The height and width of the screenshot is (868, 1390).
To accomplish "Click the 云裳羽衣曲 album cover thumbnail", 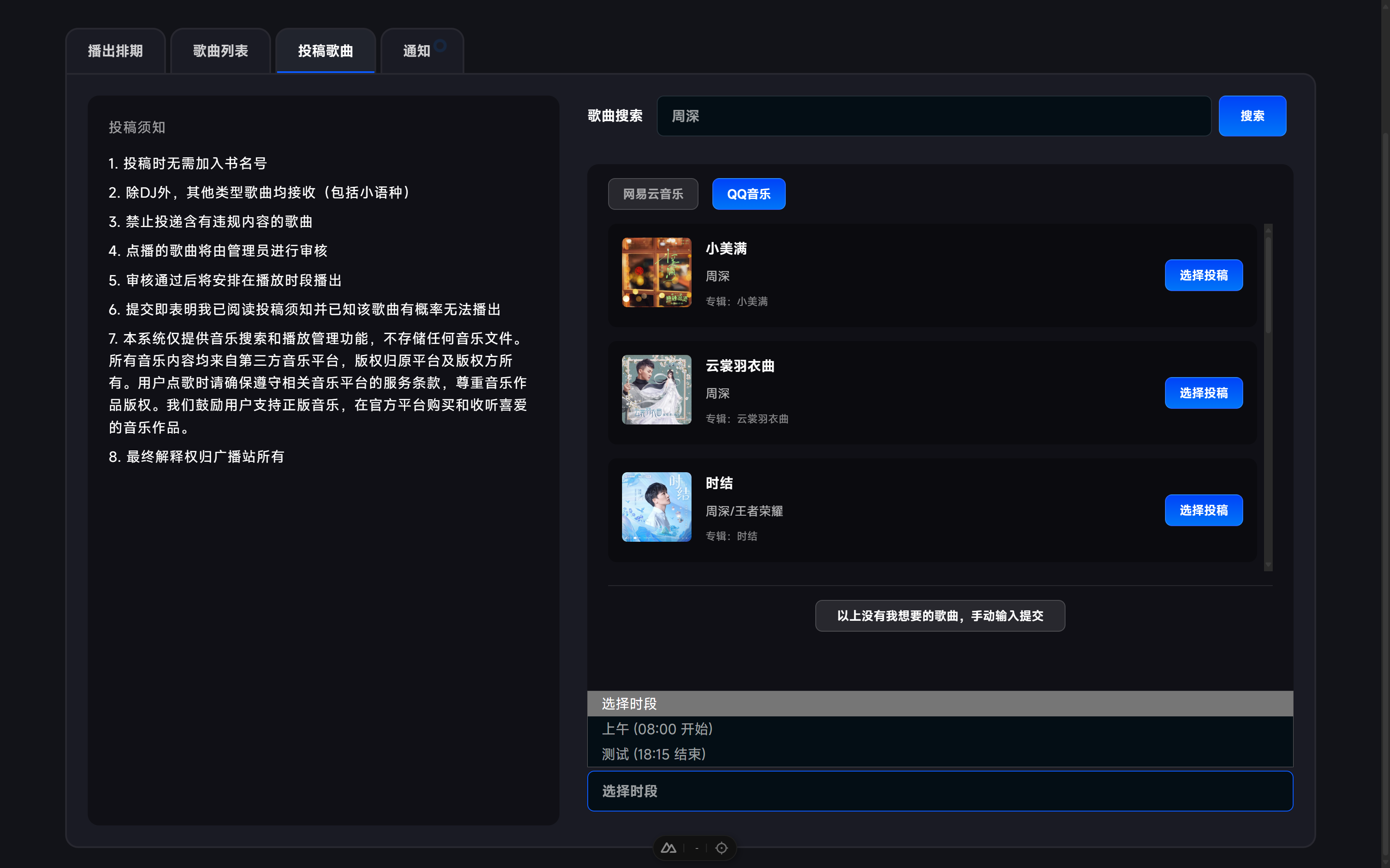I will pyautogui.click(x=656, y=390).
